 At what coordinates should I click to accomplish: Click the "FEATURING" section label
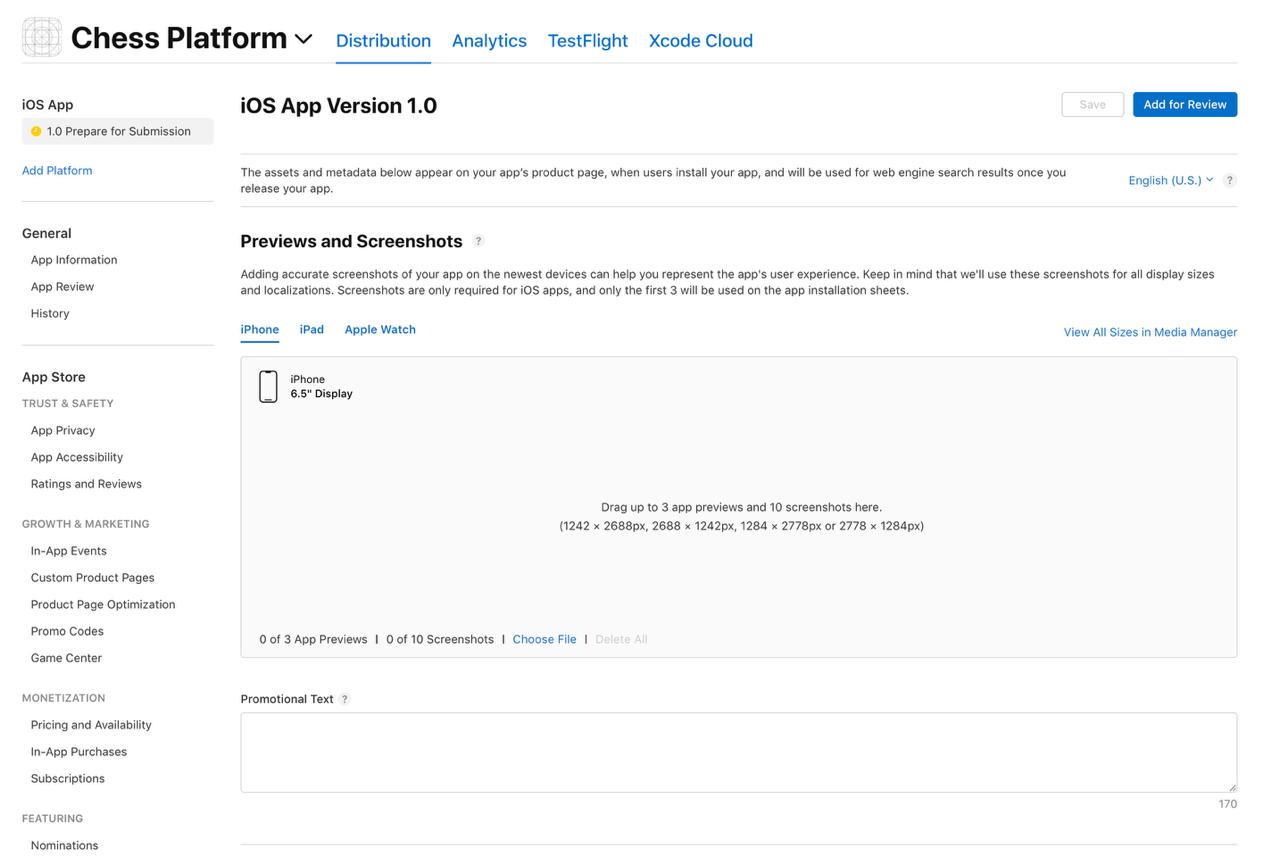tap(53, 819)
